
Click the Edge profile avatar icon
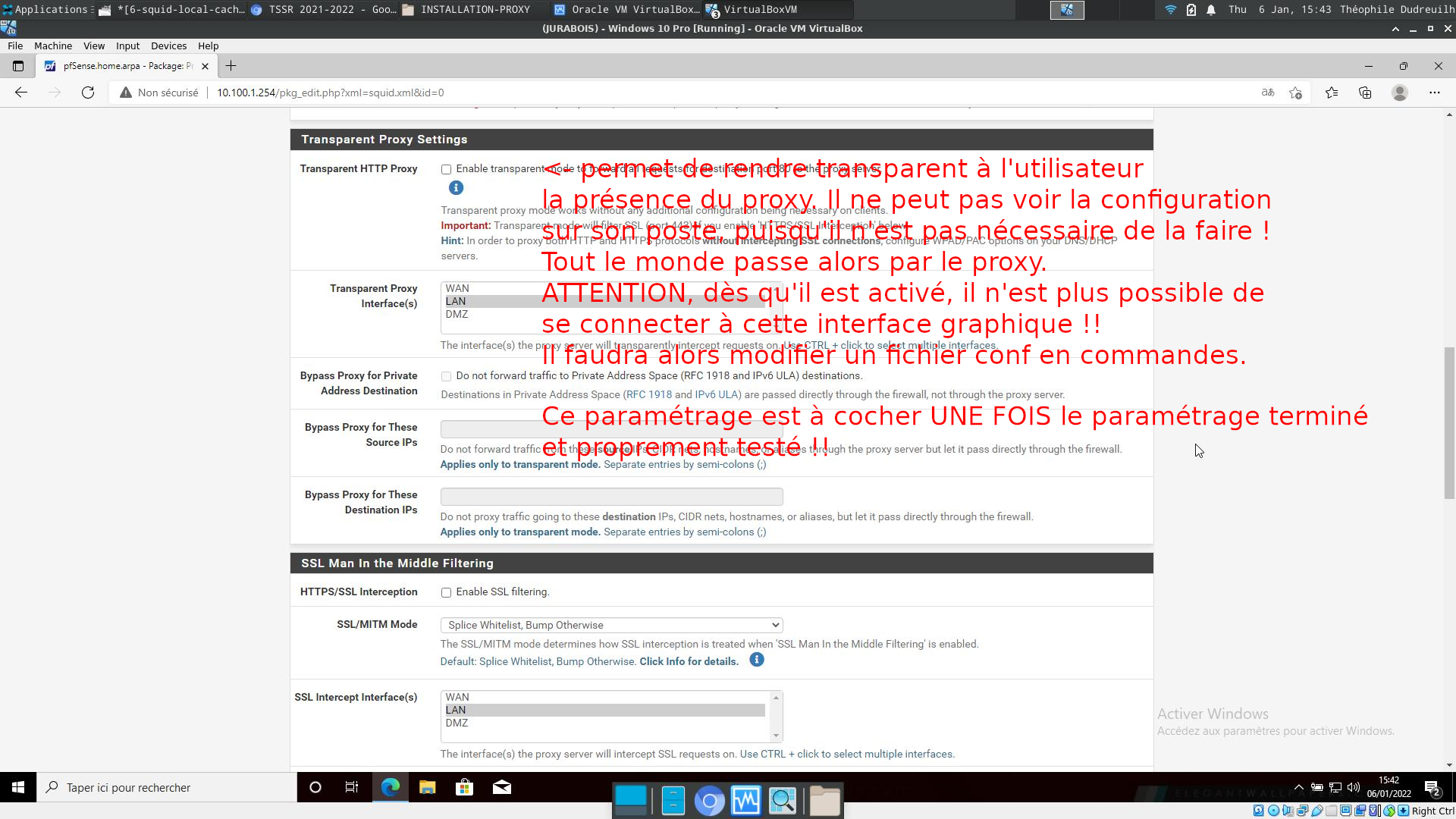pyautogui.click(x=1400, y=93)
